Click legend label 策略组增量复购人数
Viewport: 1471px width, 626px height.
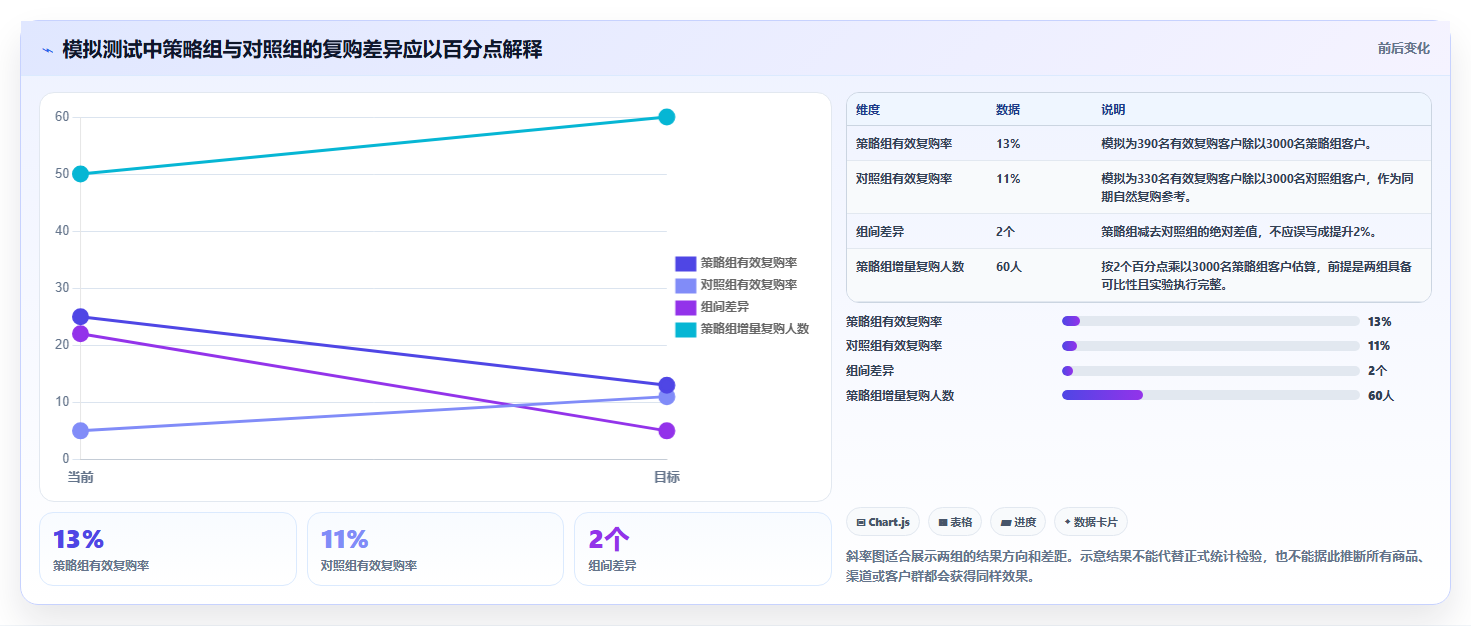[x=755, y=329]
